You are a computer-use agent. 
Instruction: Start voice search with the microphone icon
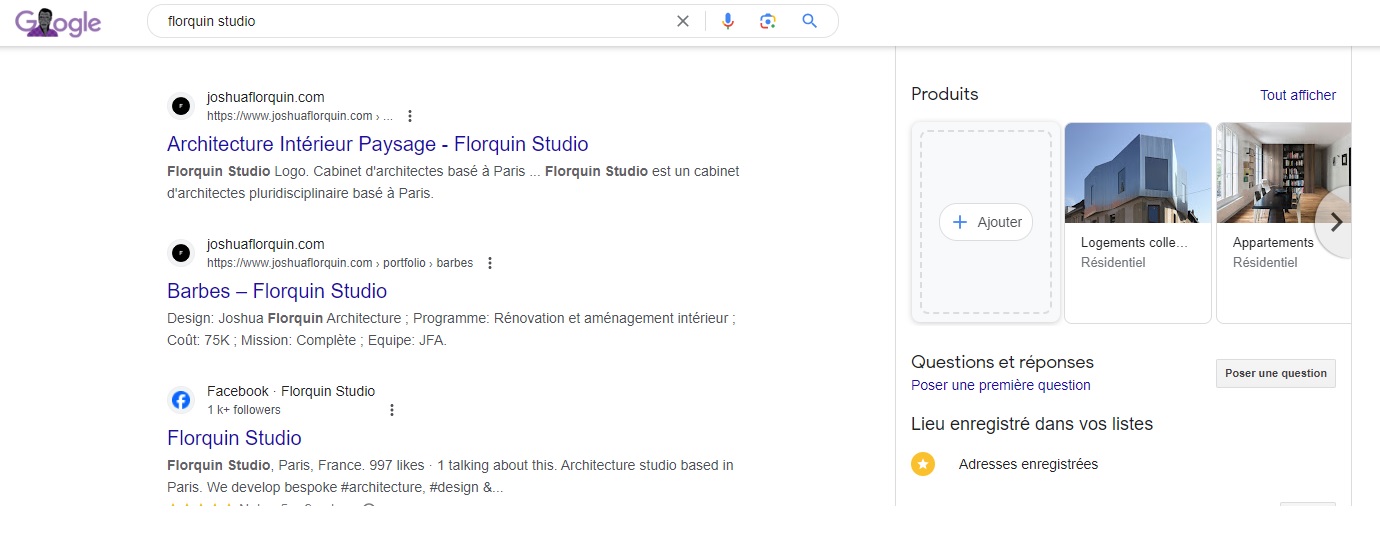pyautogui.click(x=728, y=21)
